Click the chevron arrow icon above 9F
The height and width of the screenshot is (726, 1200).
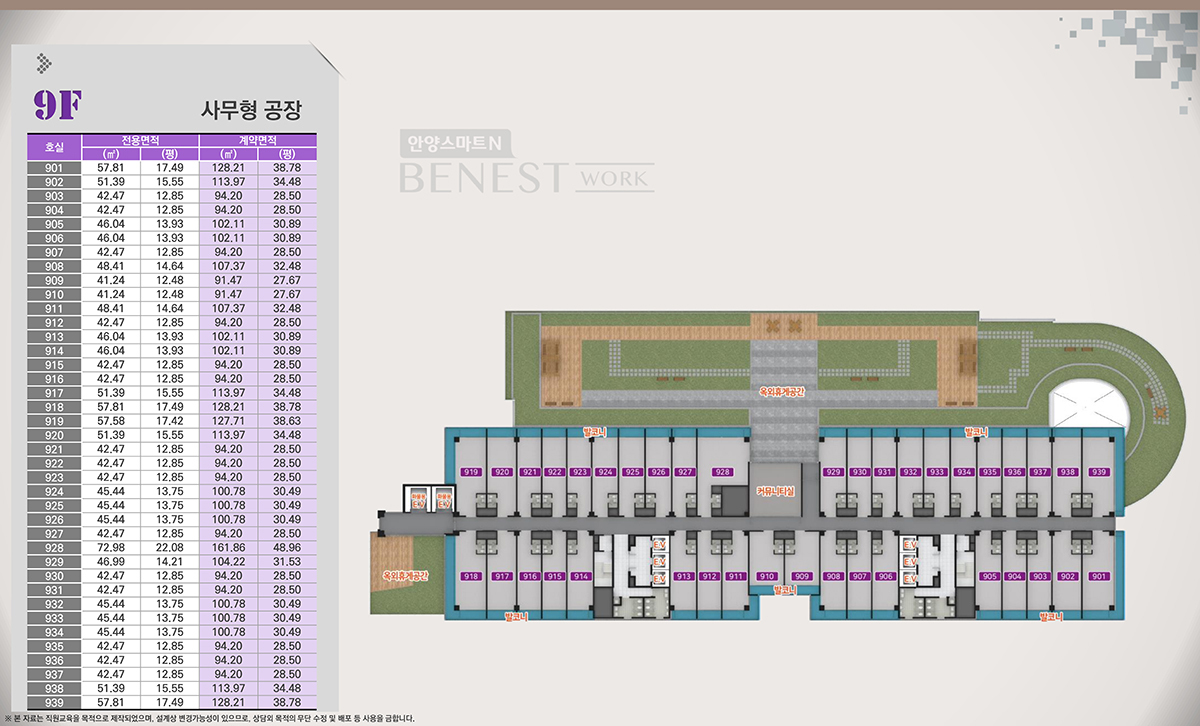43,63
